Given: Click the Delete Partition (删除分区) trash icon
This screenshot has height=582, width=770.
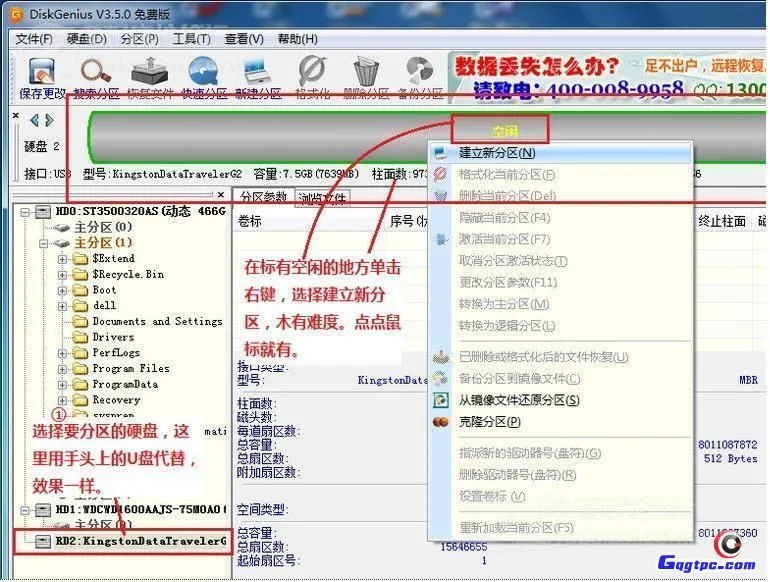Looking at the screenshot, I should point(366,72).
